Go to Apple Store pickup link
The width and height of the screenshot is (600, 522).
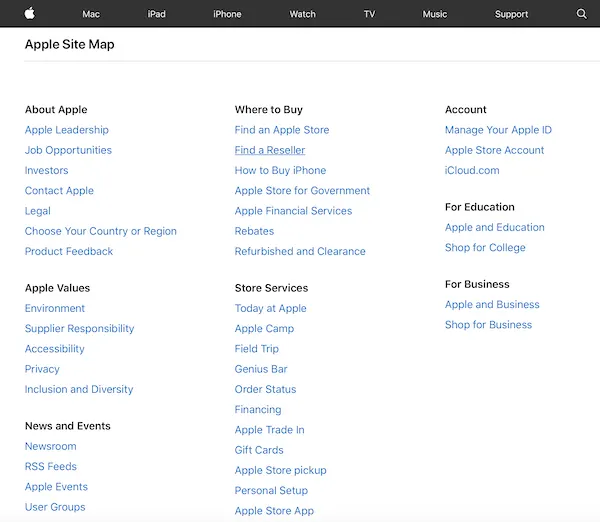[x=280, y=470]
